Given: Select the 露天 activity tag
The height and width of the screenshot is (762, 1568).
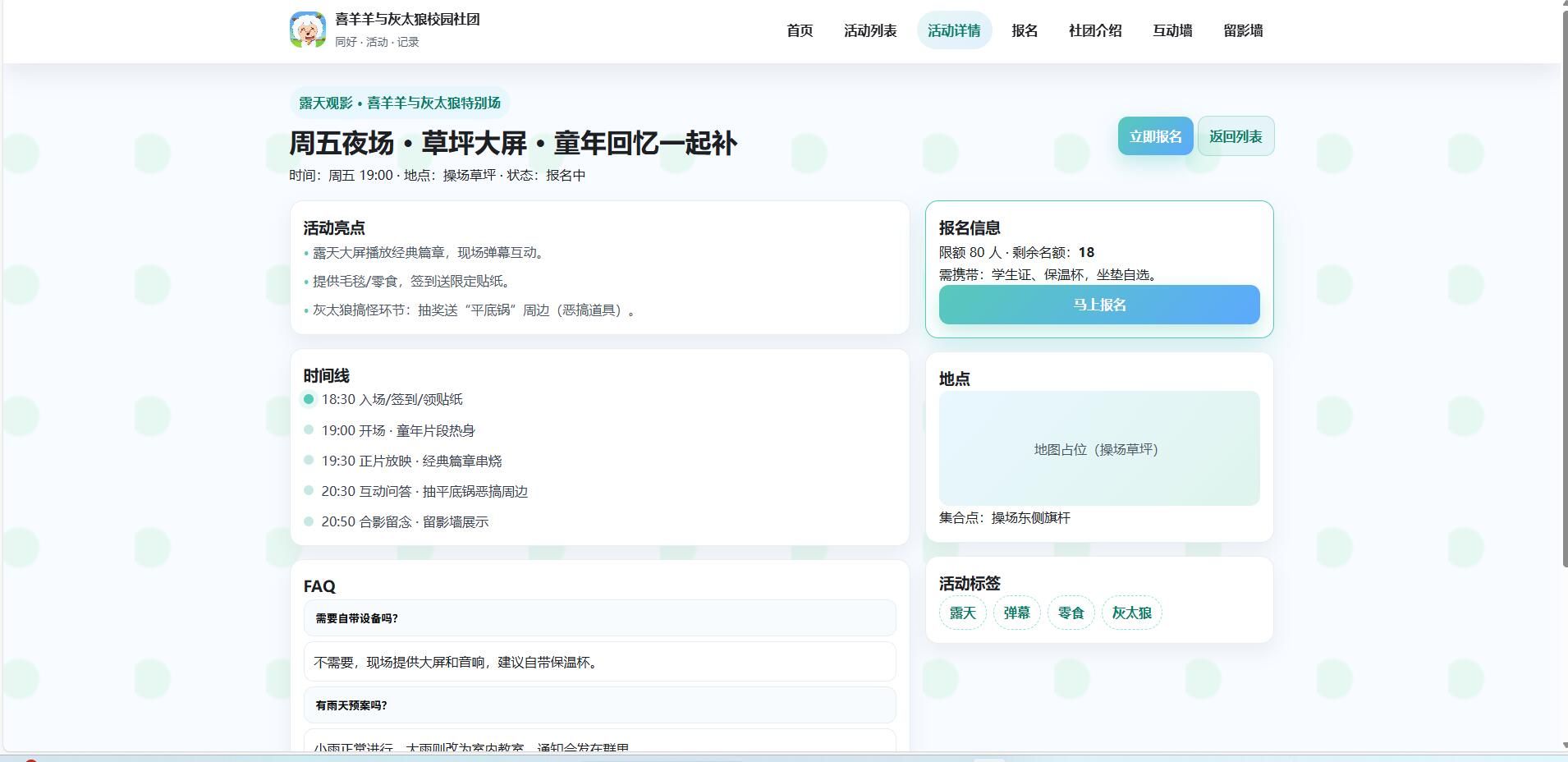Looking at the screenshot, I should click(x=962, y=613).
